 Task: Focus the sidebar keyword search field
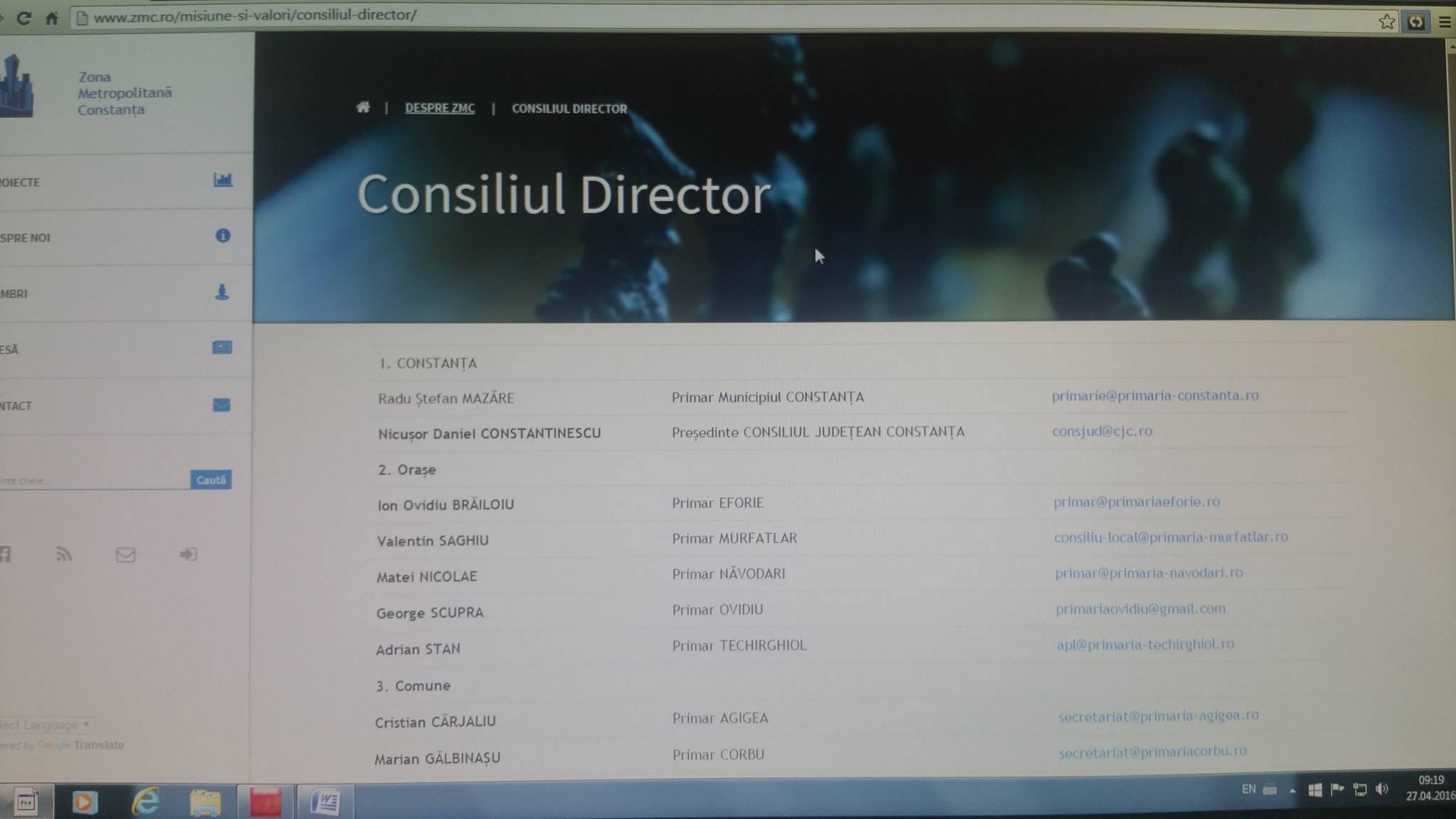click(94, 480)
